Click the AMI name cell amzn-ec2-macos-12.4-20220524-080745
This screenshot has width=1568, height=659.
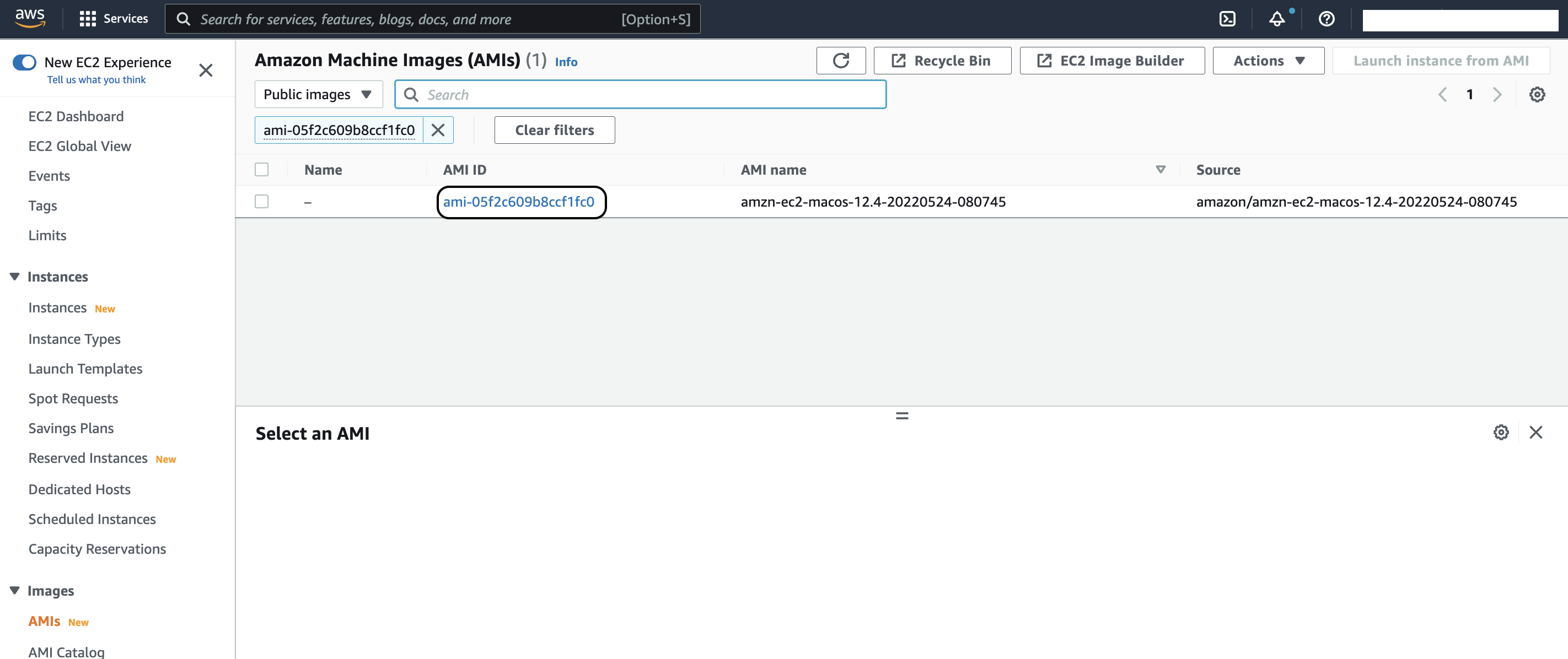873,202
